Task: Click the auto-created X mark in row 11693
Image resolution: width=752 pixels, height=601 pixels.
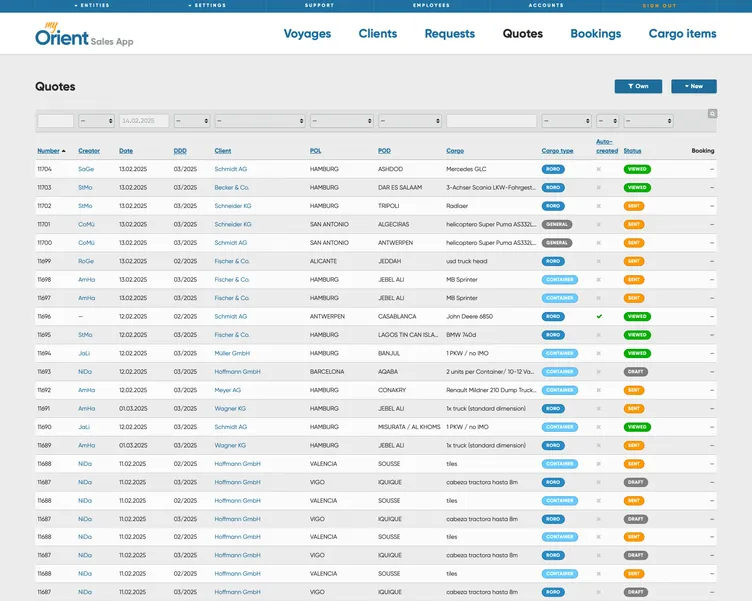Action: pyautogui.click(x=599, y=372)
